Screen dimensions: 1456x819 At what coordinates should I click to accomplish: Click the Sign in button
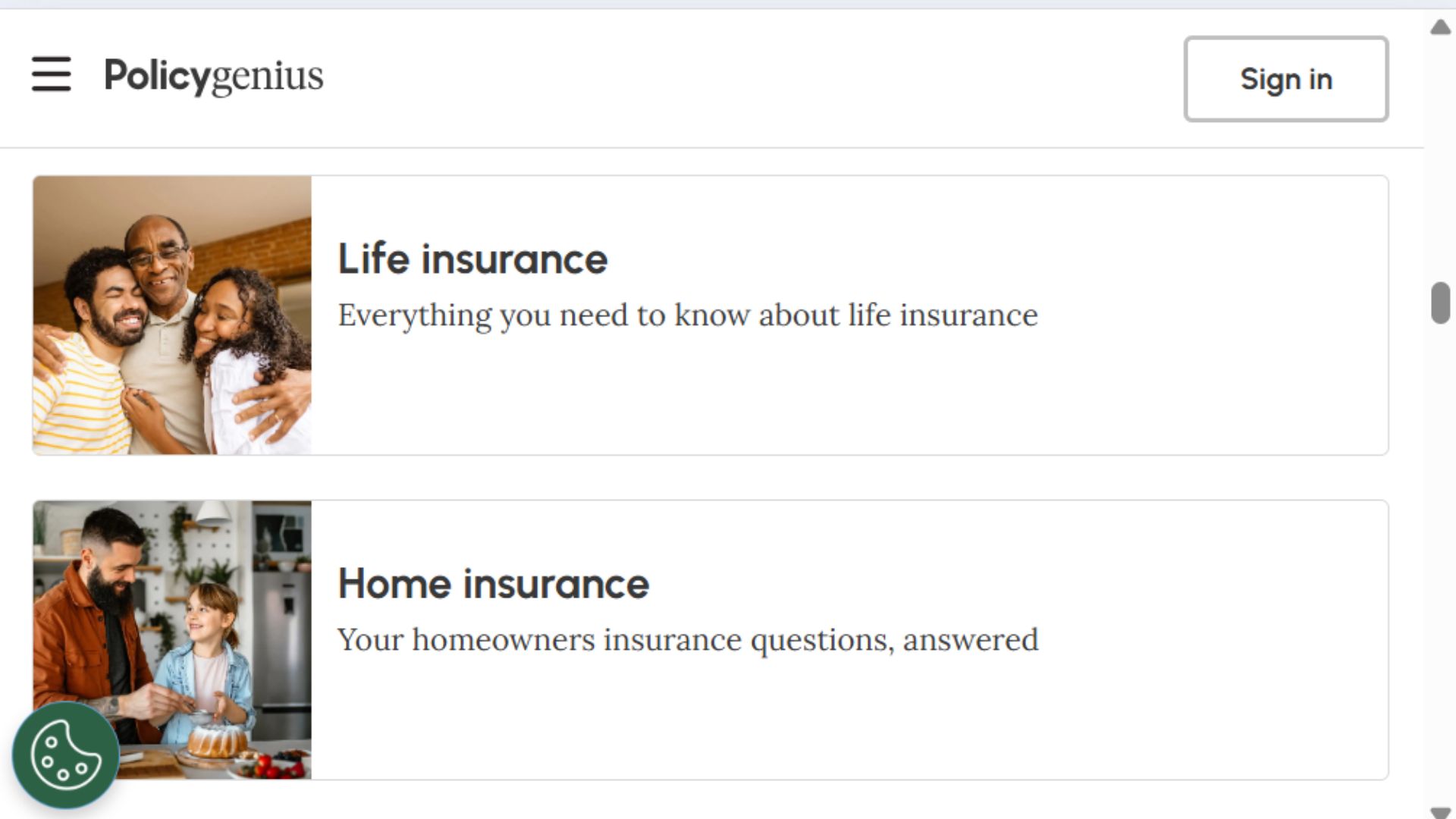(1286, 79)
